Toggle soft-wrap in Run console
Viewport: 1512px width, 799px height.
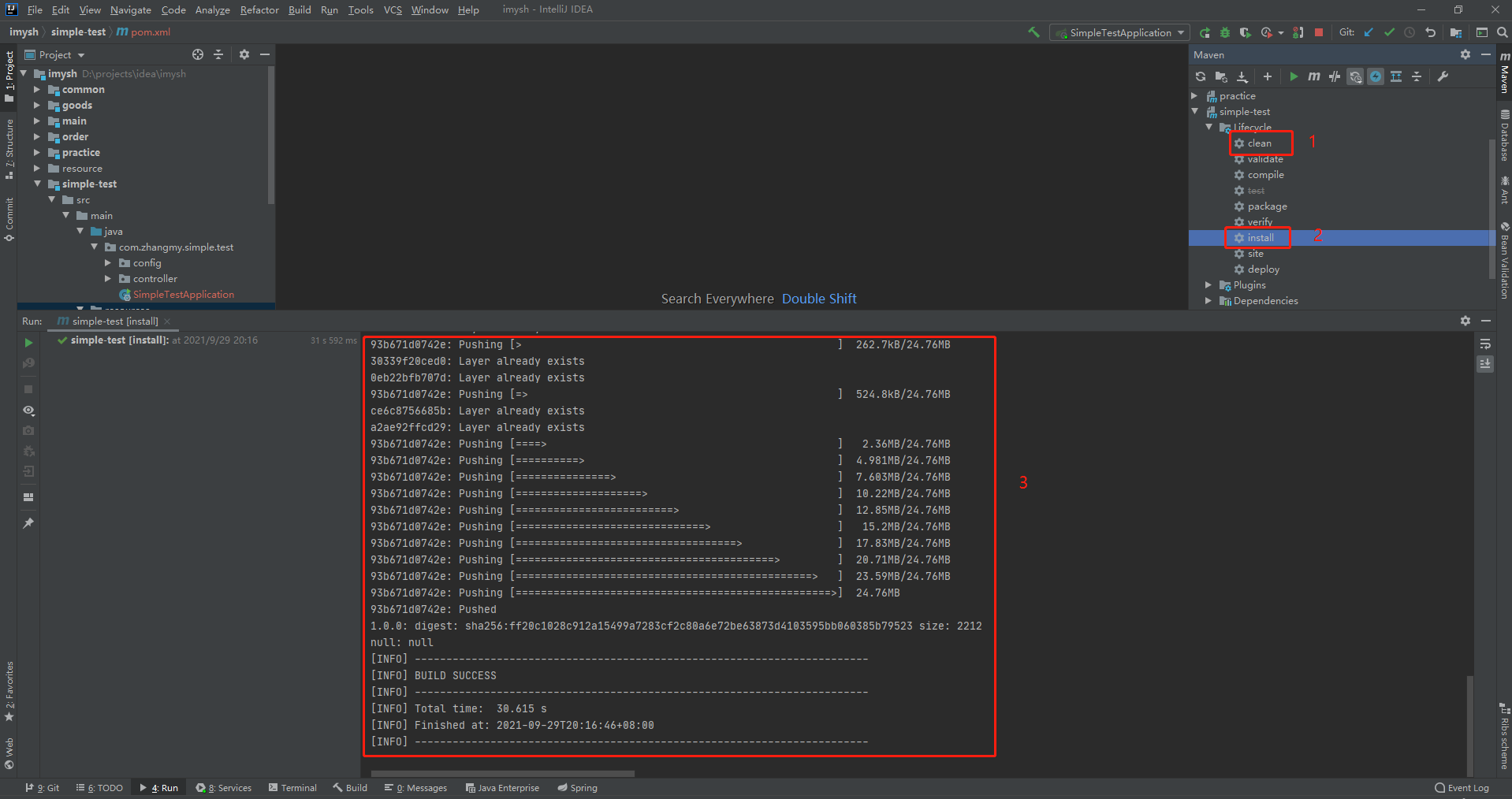coord(1485,344)
